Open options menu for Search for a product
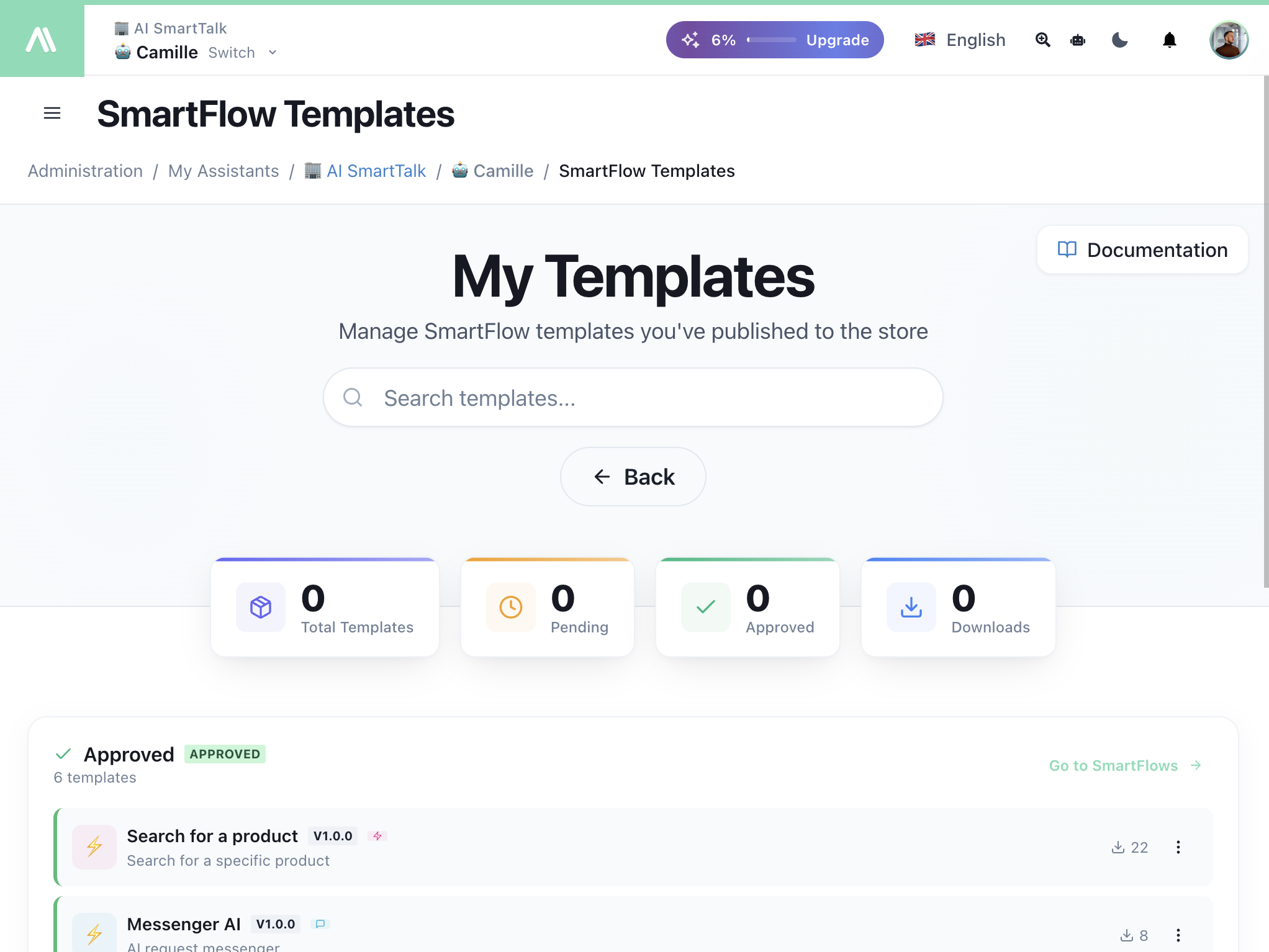 (x=1178, y=847)
